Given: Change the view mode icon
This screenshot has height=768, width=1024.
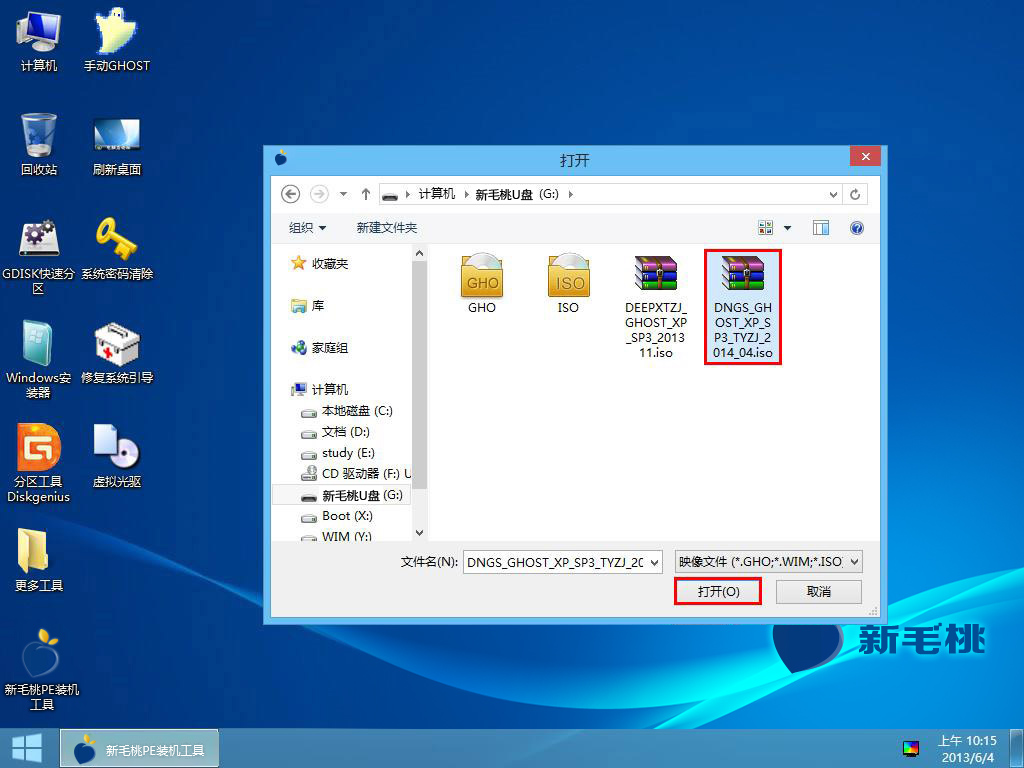Looking at the screenshot, I should [x=765, y=227].
